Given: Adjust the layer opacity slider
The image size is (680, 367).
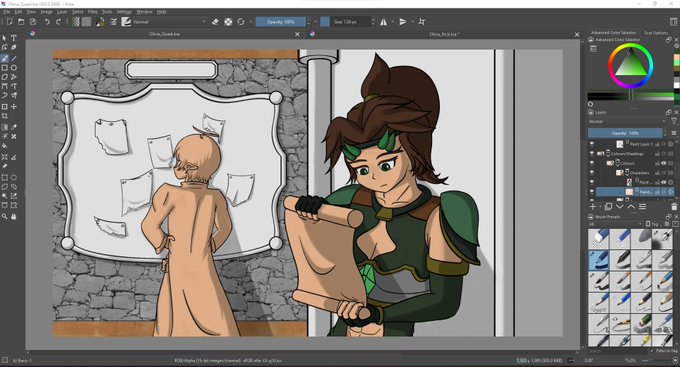Looking at the screenshot, I should click(x=625, y=133).
